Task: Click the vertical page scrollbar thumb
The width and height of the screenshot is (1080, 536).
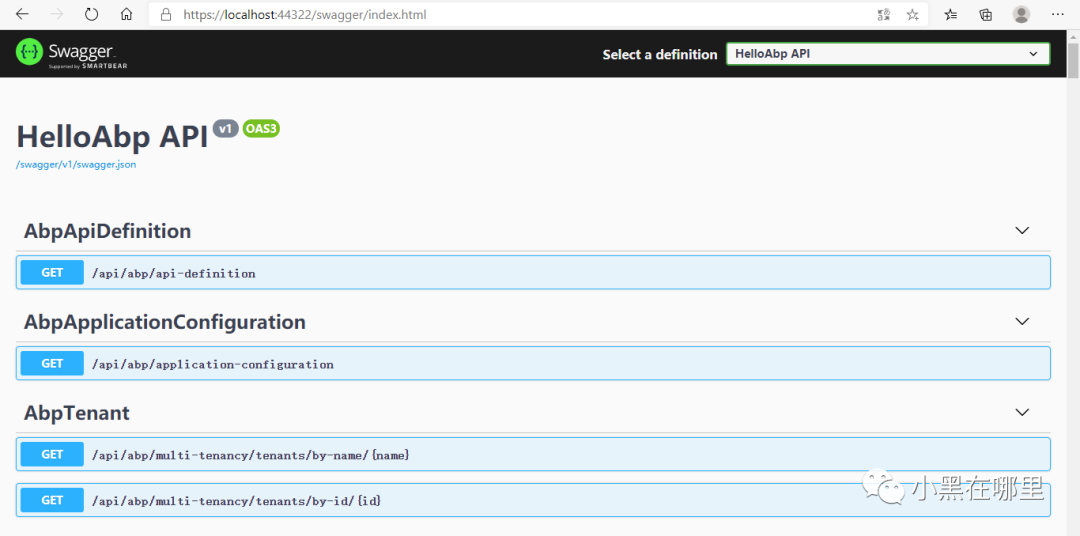Action: [x=1072, y=62]
